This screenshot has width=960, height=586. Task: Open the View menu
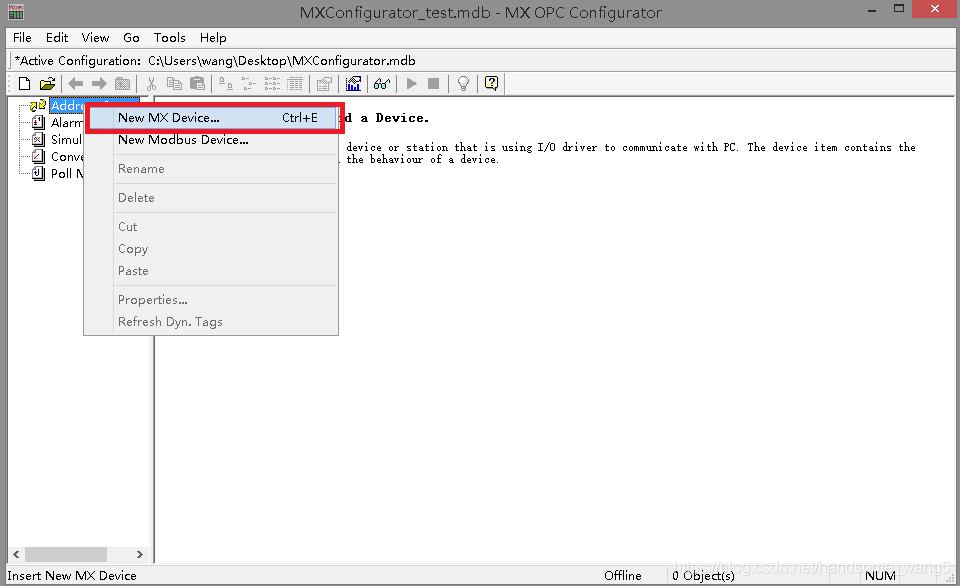96,38
